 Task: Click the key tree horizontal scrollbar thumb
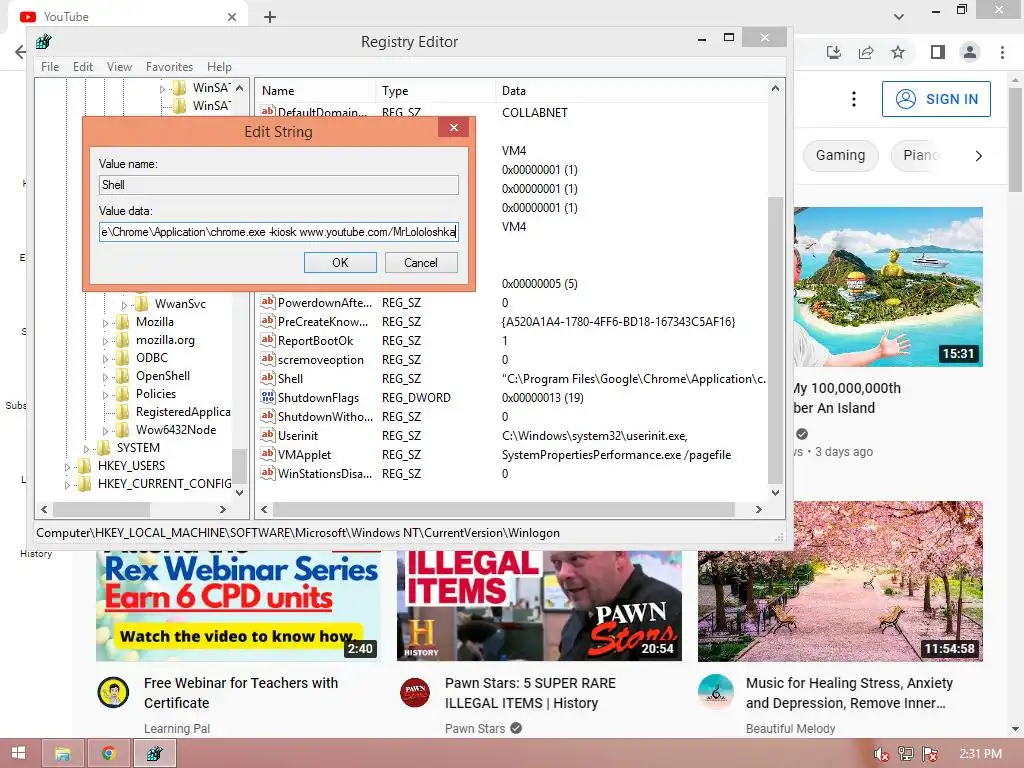pos(101,509)
